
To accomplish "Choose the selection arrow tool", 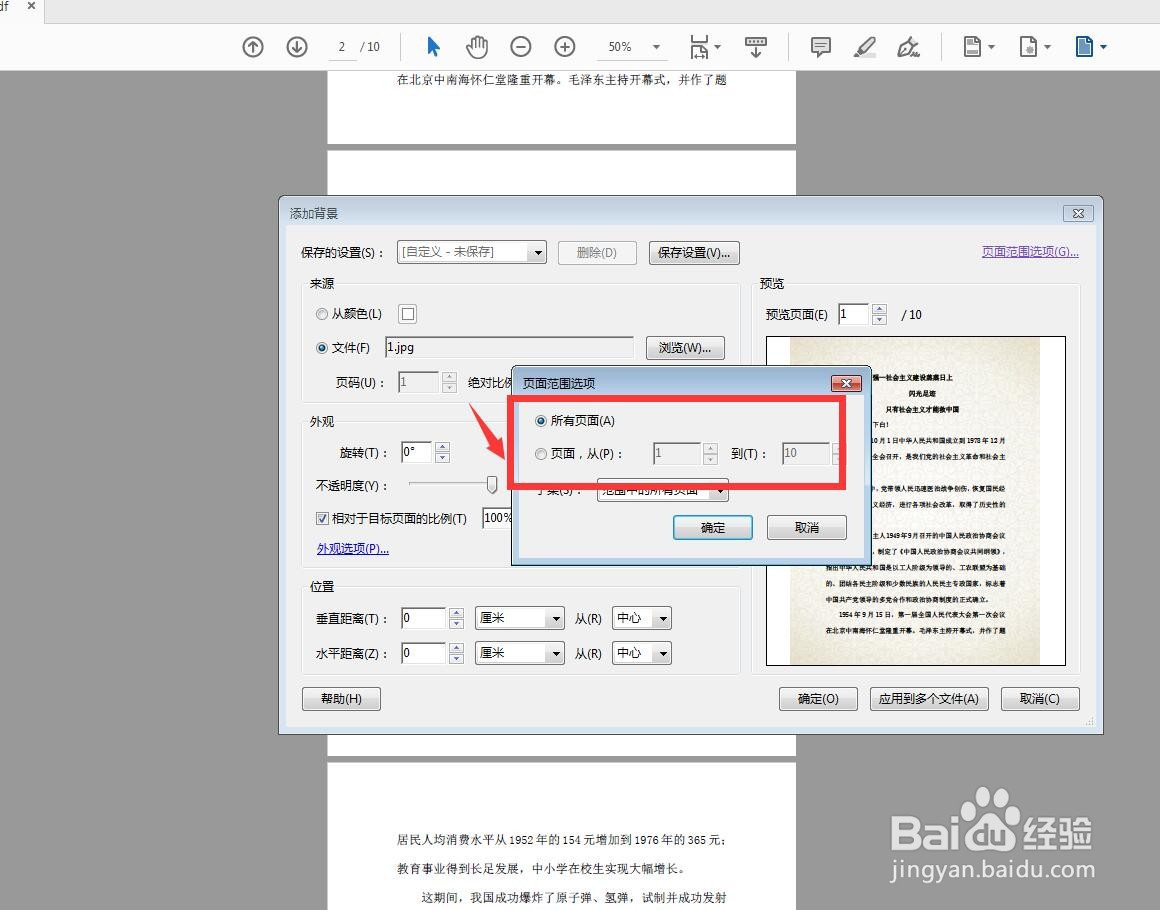I will [x=434, y=47].
